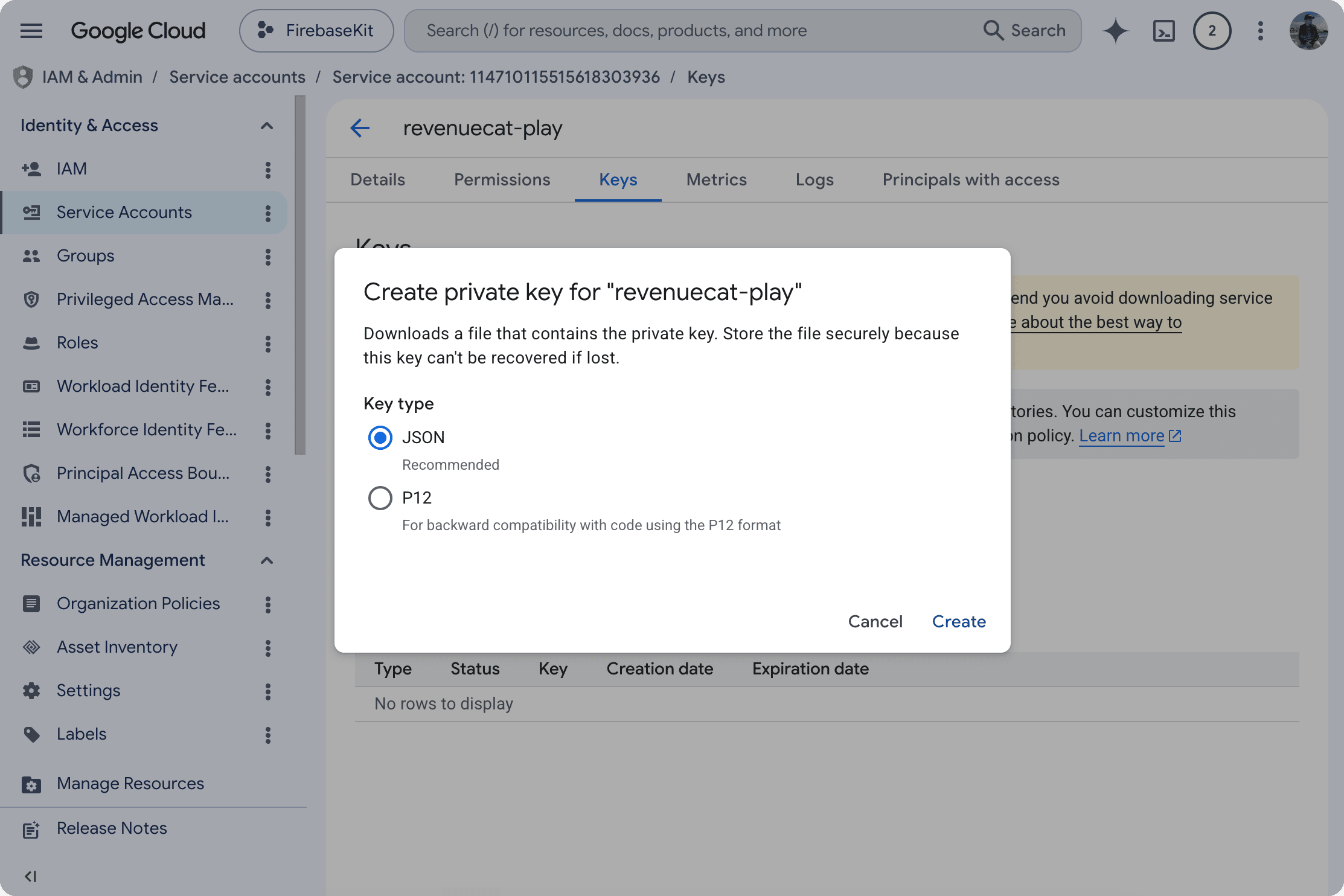Open more options for Asset Inventory
Image resolution: width=1344 pixels, height=896 pixels.
point(268,648)
